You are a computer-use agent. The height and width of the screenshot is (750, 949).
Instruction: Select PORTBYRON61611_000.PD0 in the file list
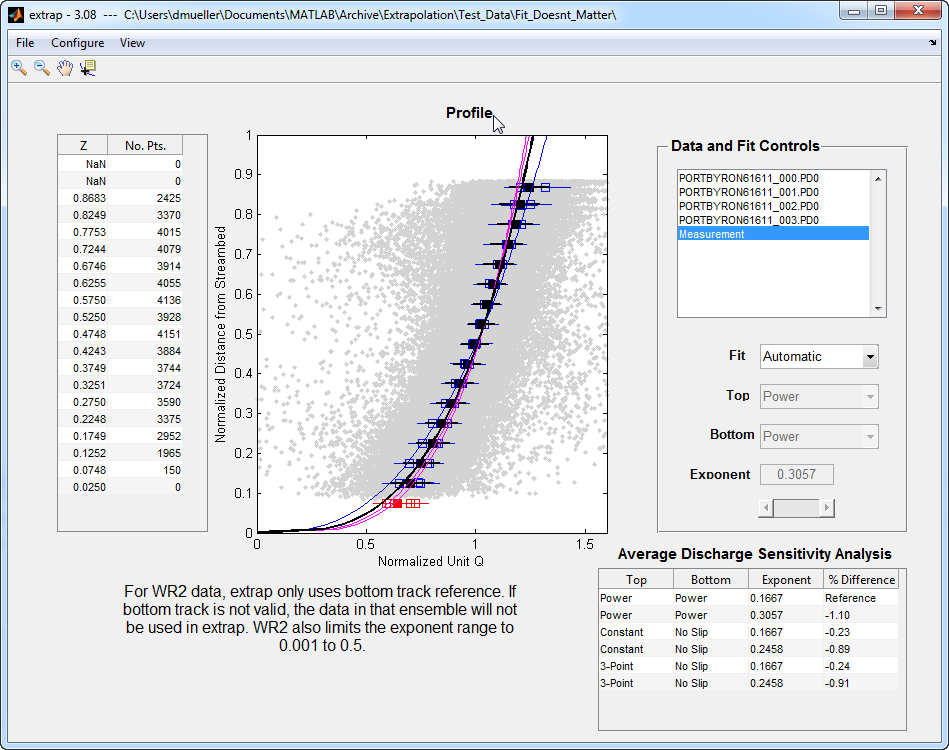748,178
